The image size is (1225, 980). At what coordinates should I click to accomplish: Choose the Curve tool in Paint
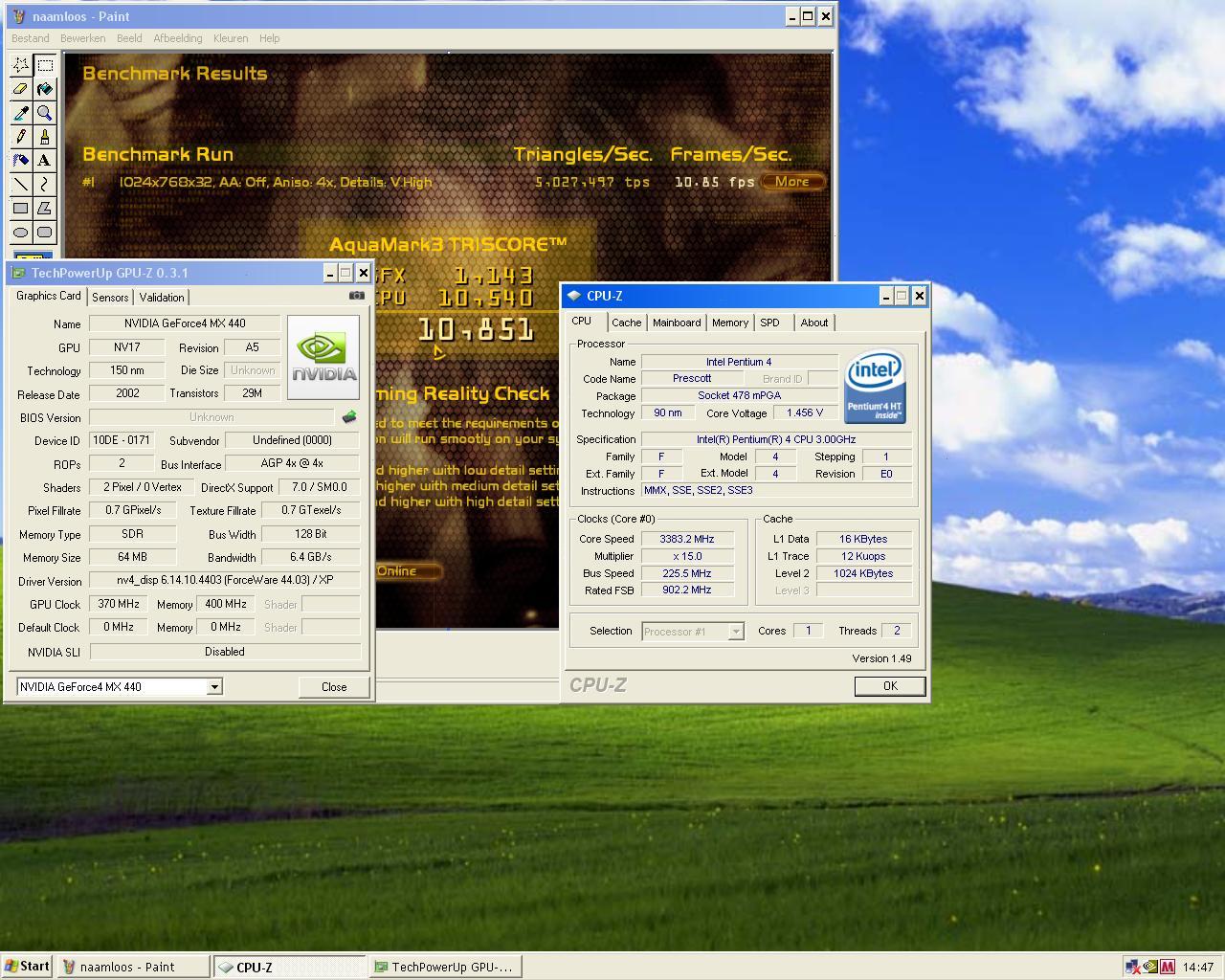tap(44, 184)
